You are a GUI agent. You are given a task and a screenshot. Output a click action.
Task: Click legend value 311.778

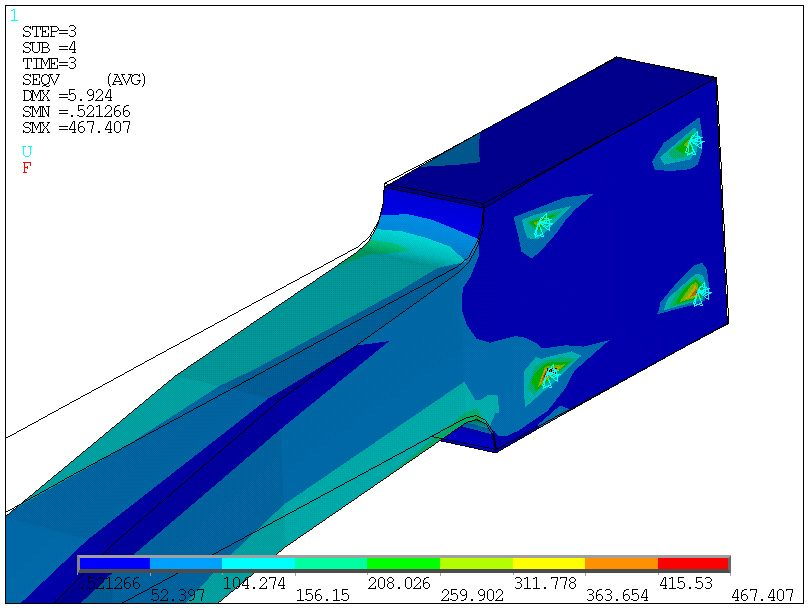coord(544,584)
